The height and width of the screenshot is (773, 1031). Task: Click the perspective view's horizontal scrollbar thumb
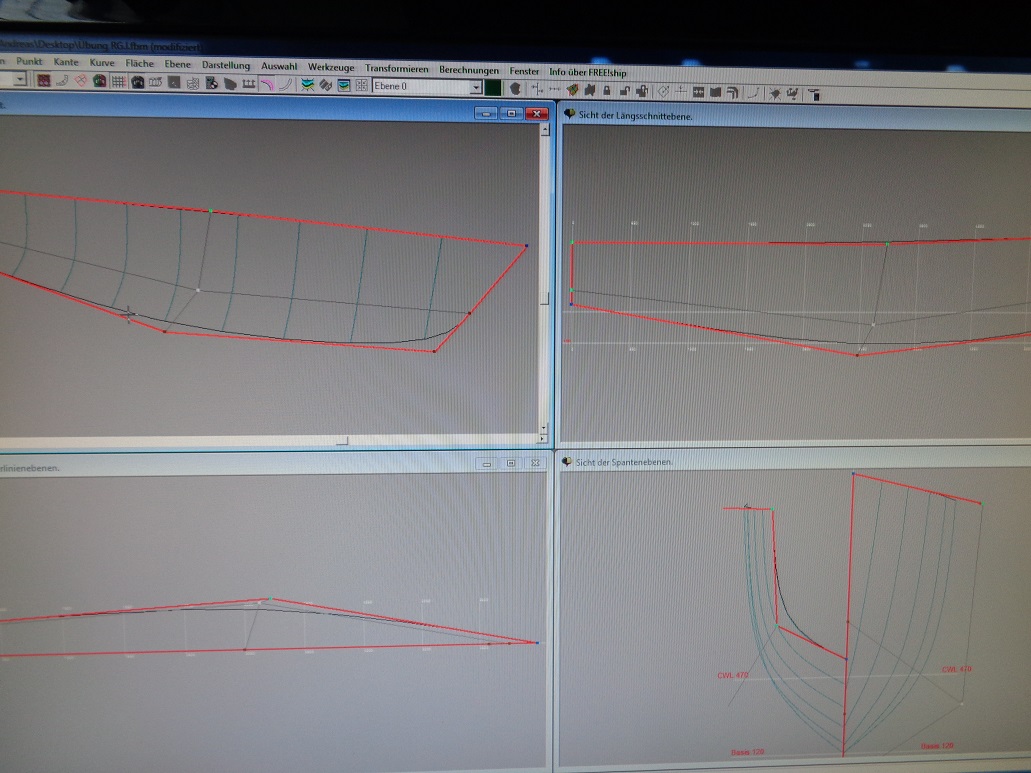tap(342, 440)
